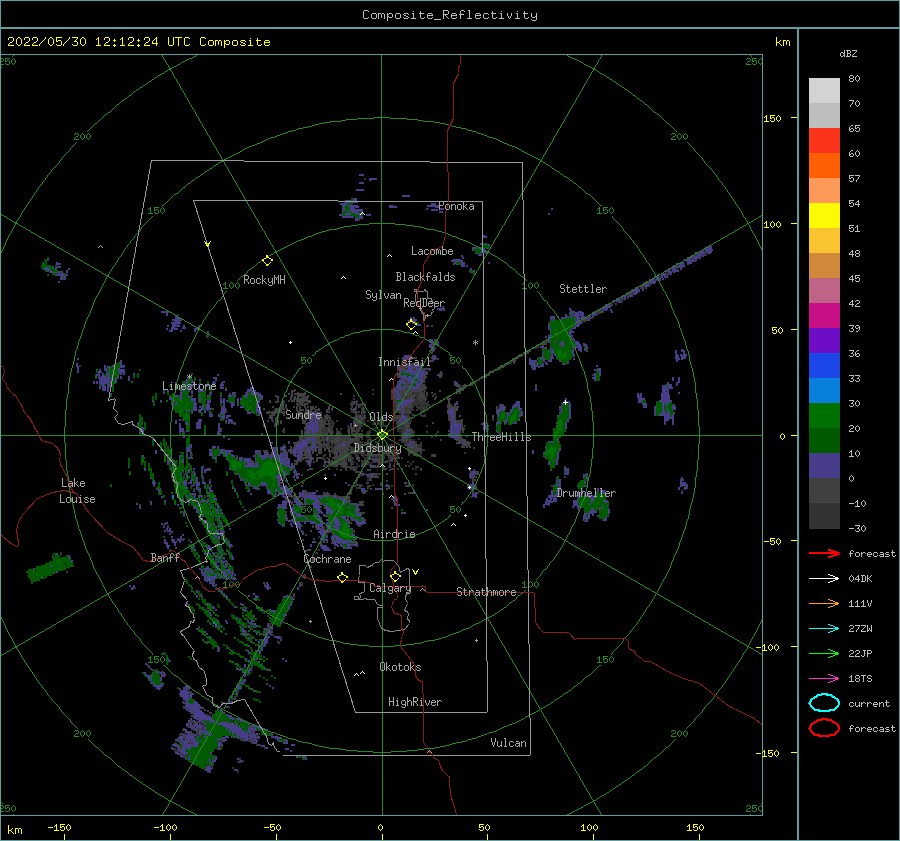900x841 pixels.
Task: Click the blue 36 dBZ color swatch
Action: pyautogui.click(x=824, y=366)
